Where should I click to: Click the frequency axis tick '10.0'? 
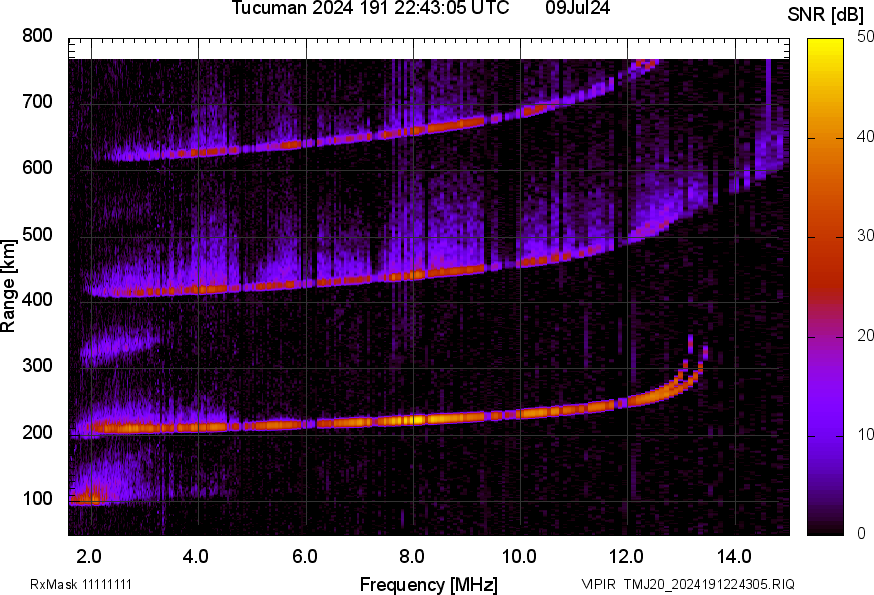(519, 556)
